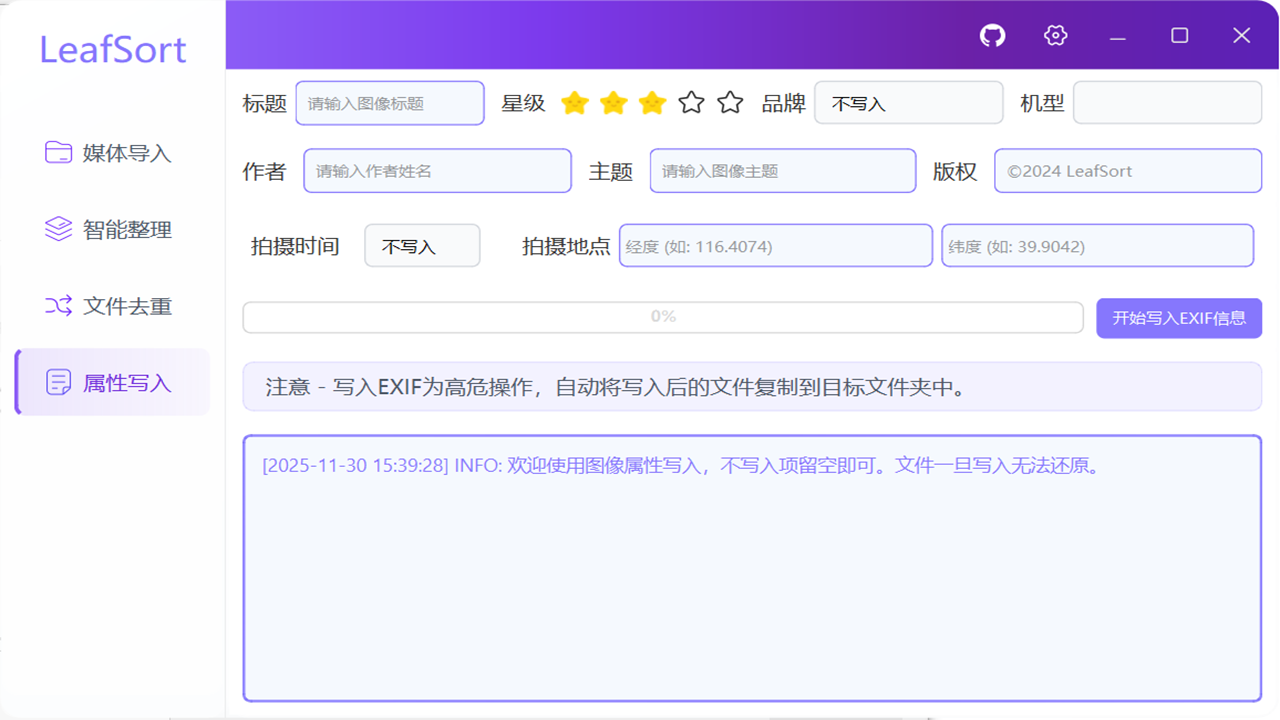Click the 文件去重 shuffle icon

pyautogui.click(x=57, y=306)
